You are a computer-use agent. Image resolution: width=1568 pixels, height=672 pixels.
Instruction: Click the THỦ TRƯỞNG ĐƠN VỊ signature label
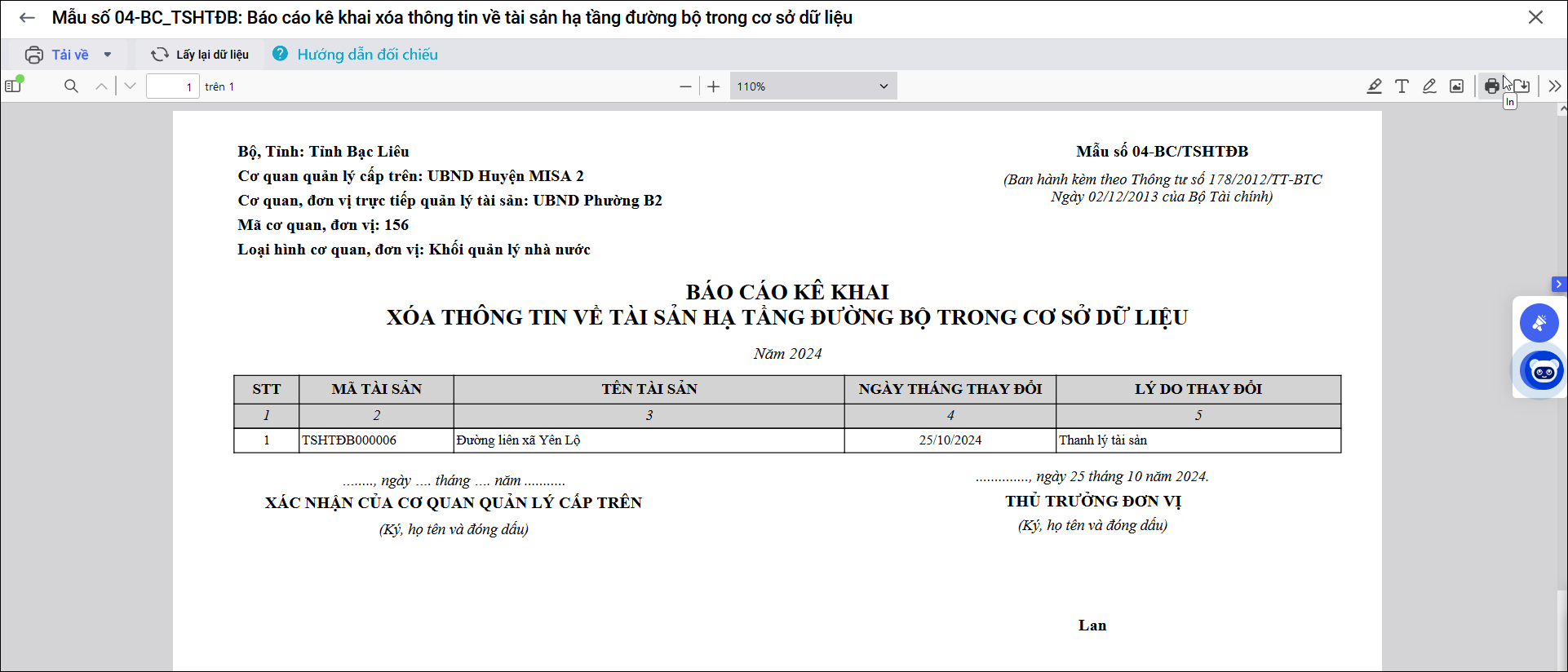tap(1093, 502)
